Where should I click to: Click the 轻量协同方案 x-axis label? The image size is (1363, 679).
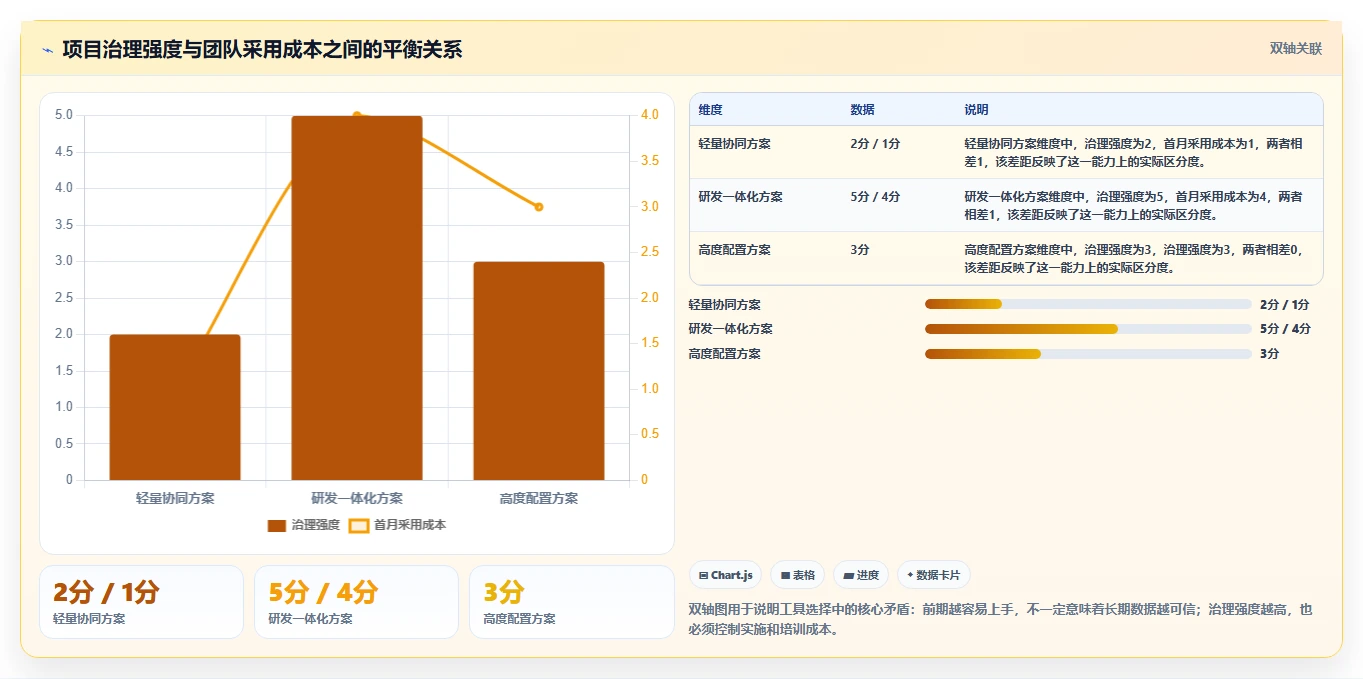[175, 498]
